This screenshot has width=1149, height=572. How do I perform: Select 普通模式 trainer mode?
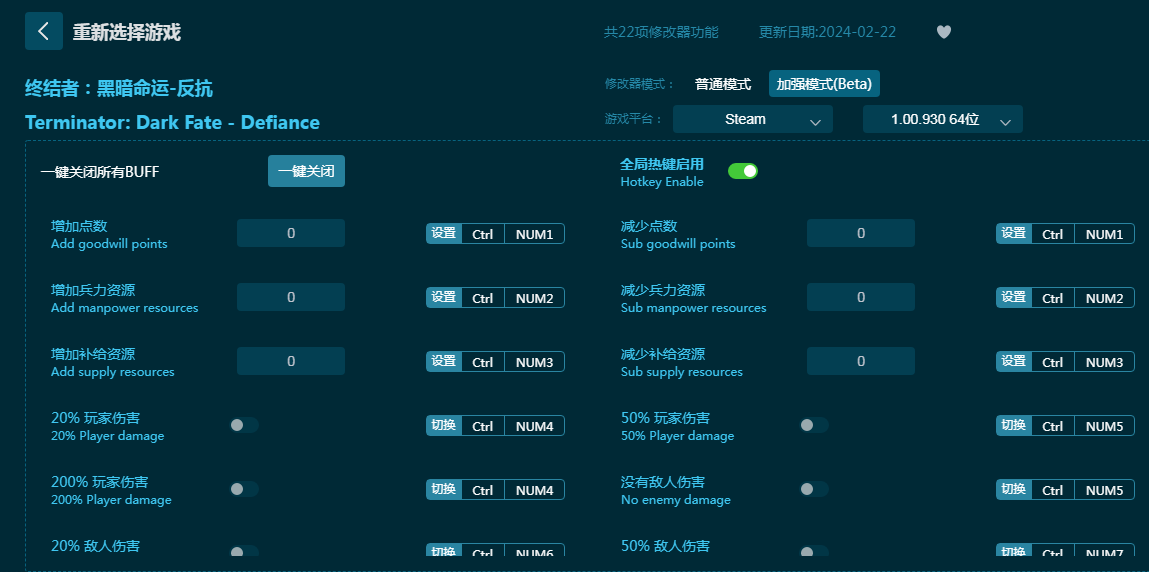(x=723, y=84)
